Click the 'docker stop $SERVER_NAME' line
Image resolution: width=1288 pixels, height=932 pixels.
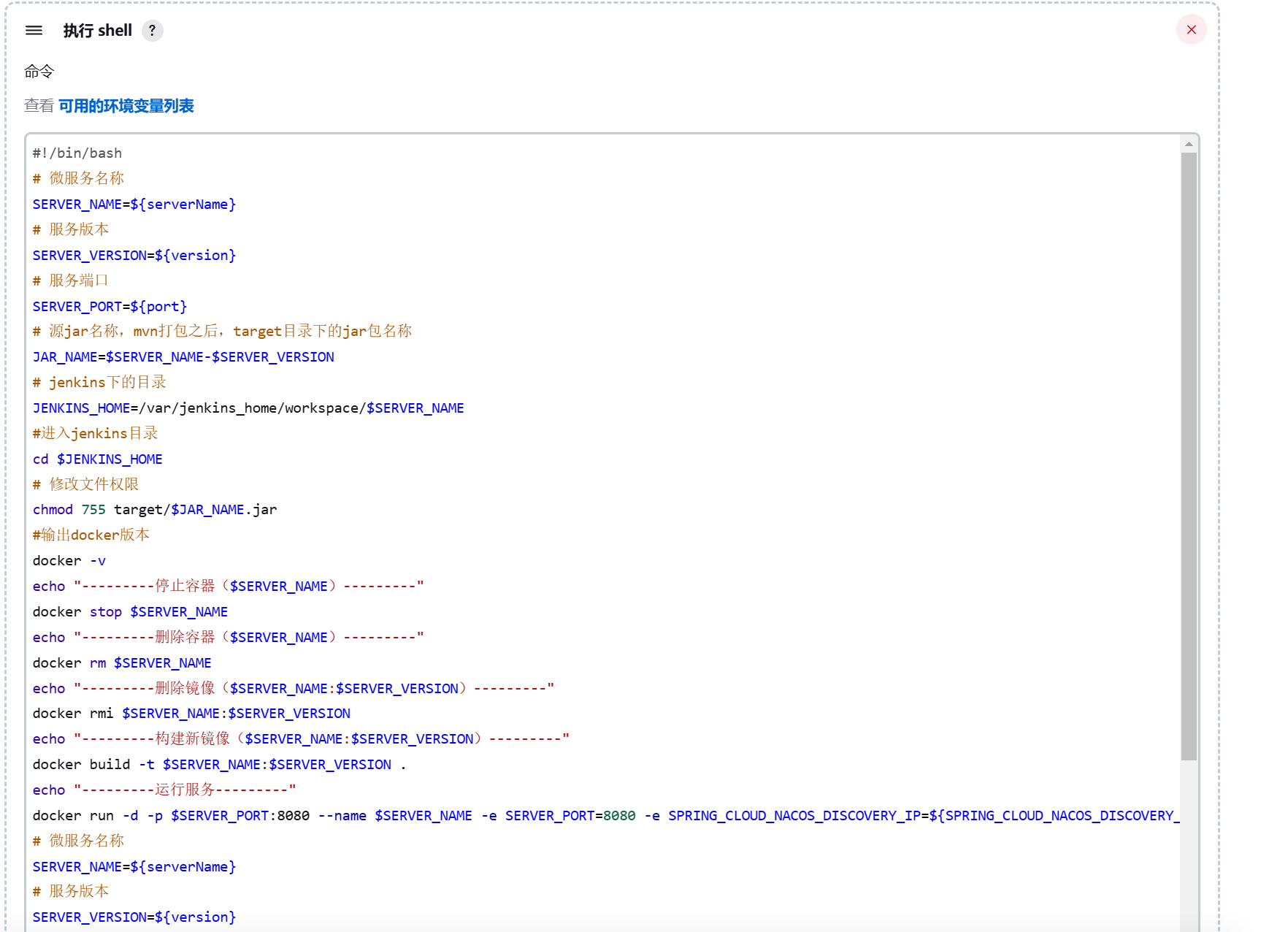(130, 612)
